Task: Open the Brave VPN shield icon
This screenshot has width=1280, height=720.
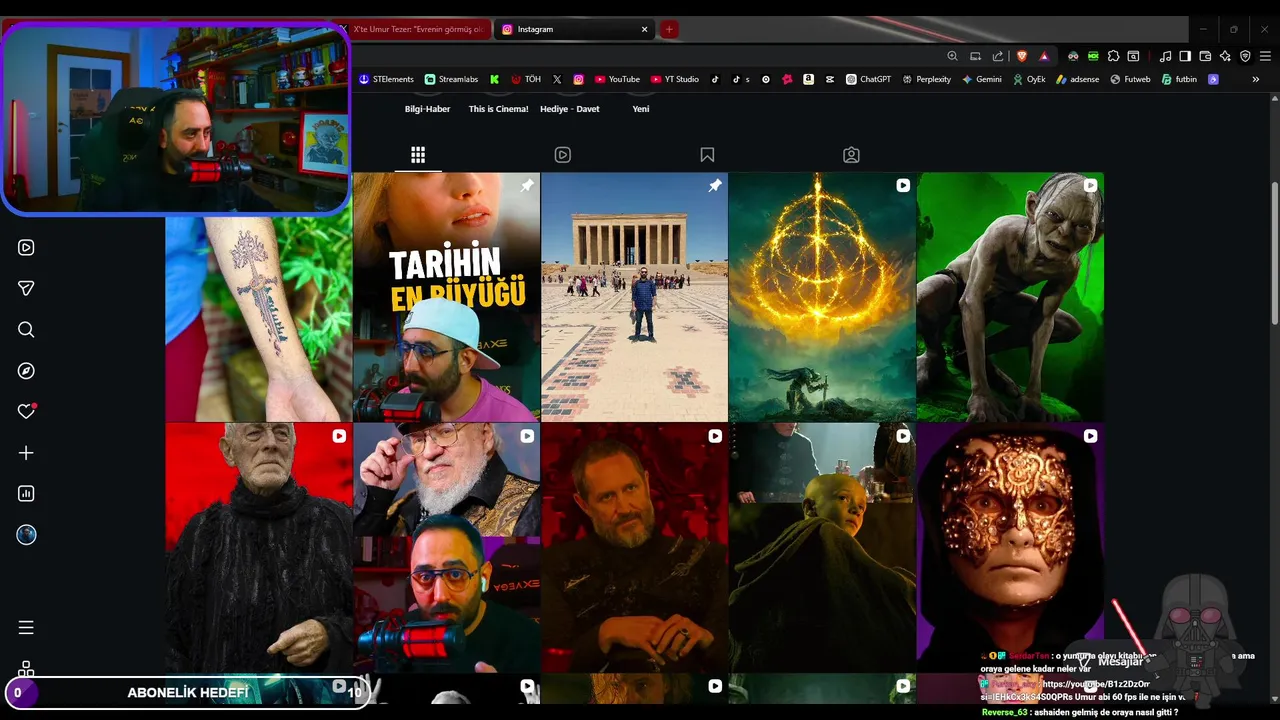Action: tap(1245, 56)
